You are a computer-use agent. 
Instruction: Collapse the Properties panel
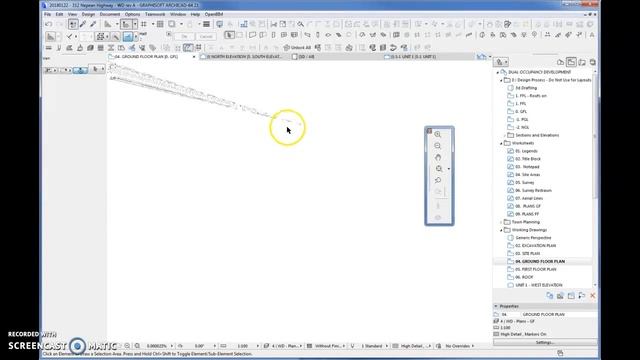tap(496, 306)
